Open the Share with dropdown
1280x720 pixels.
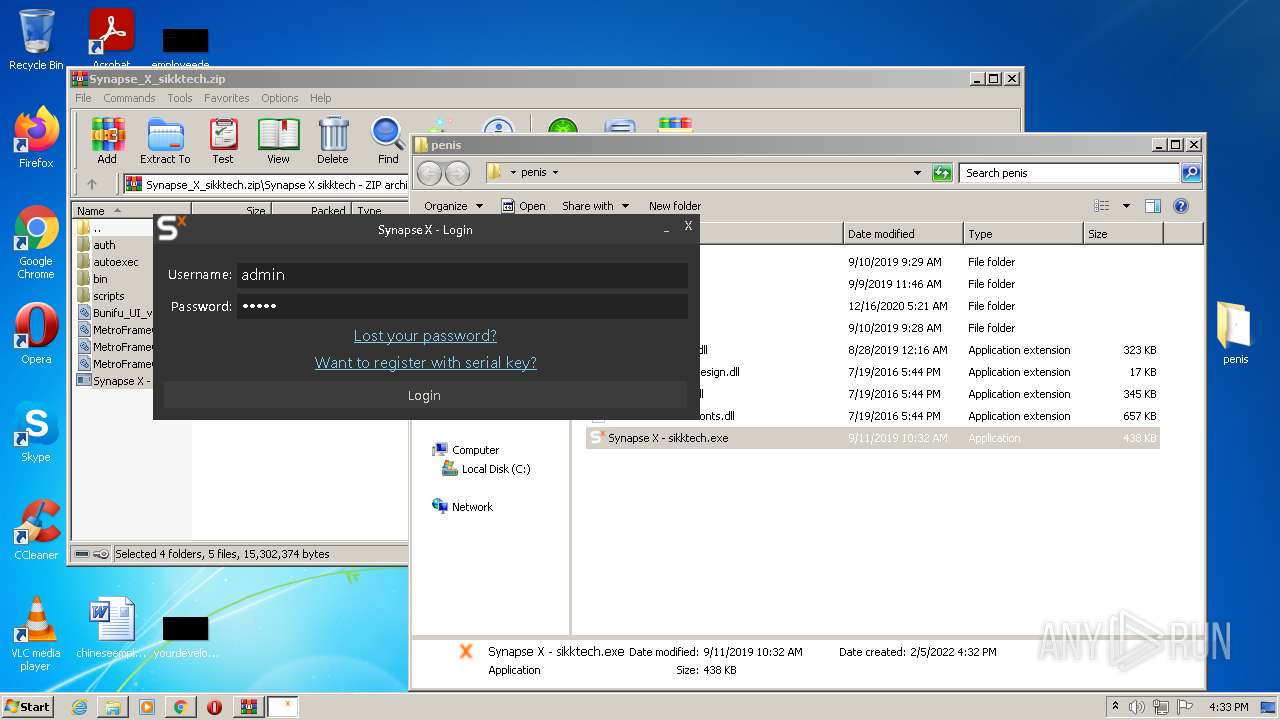(595, 206)
